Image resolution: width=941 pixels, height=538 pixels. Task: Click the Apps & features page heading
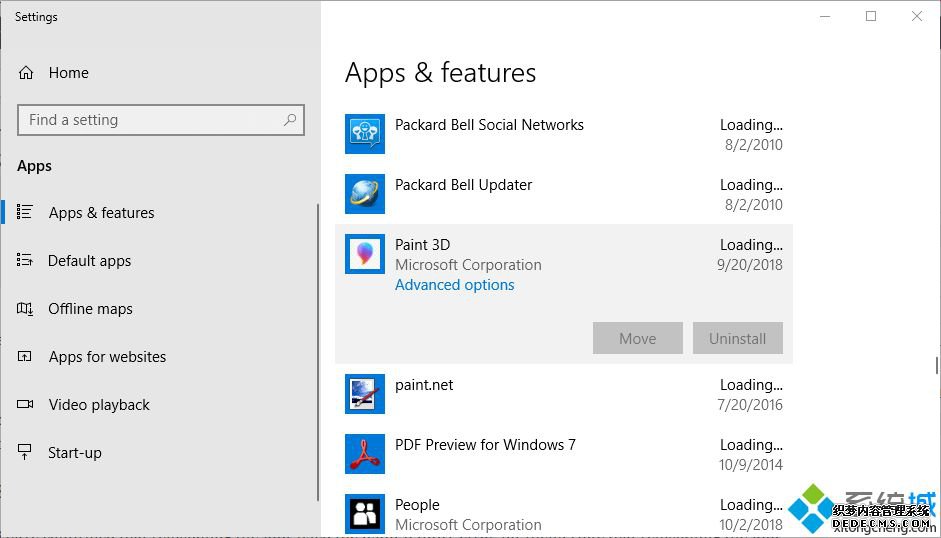point(440,73)
